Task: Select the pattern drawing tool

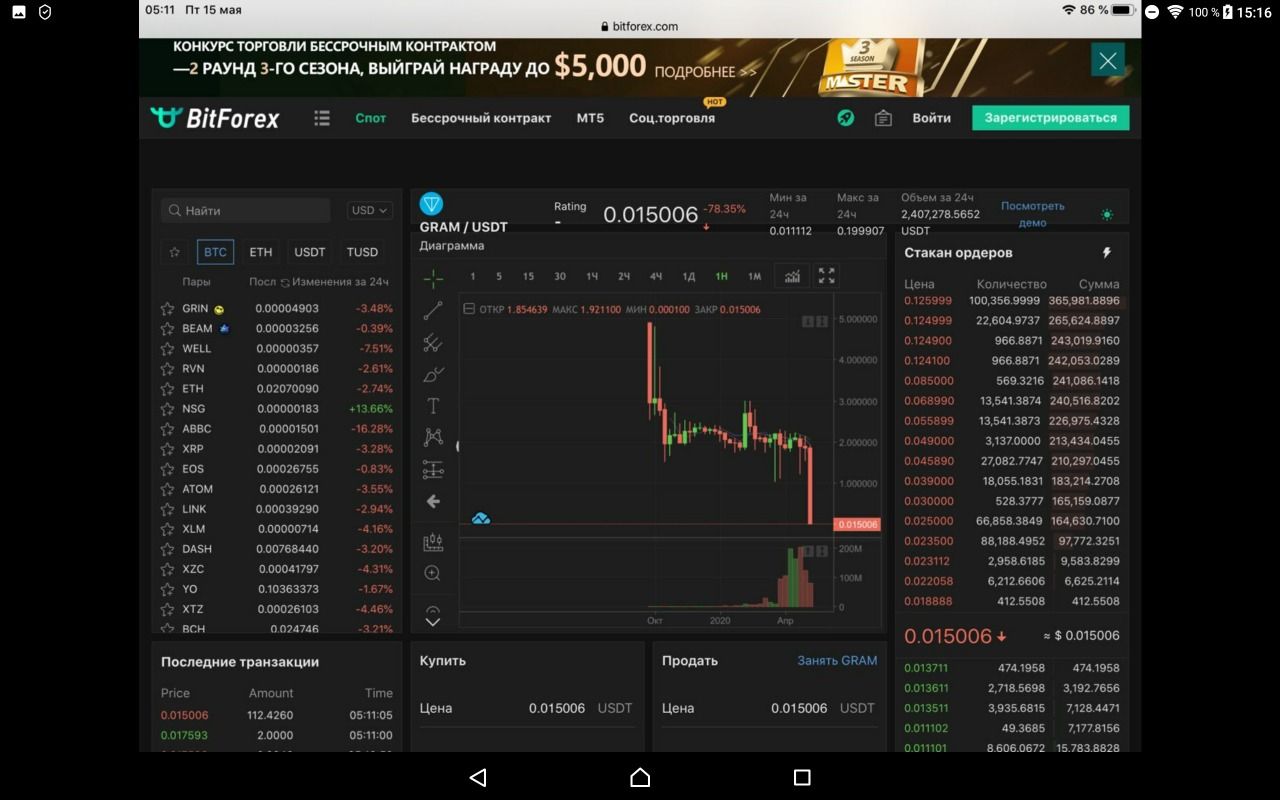Action: click(433, 438)
